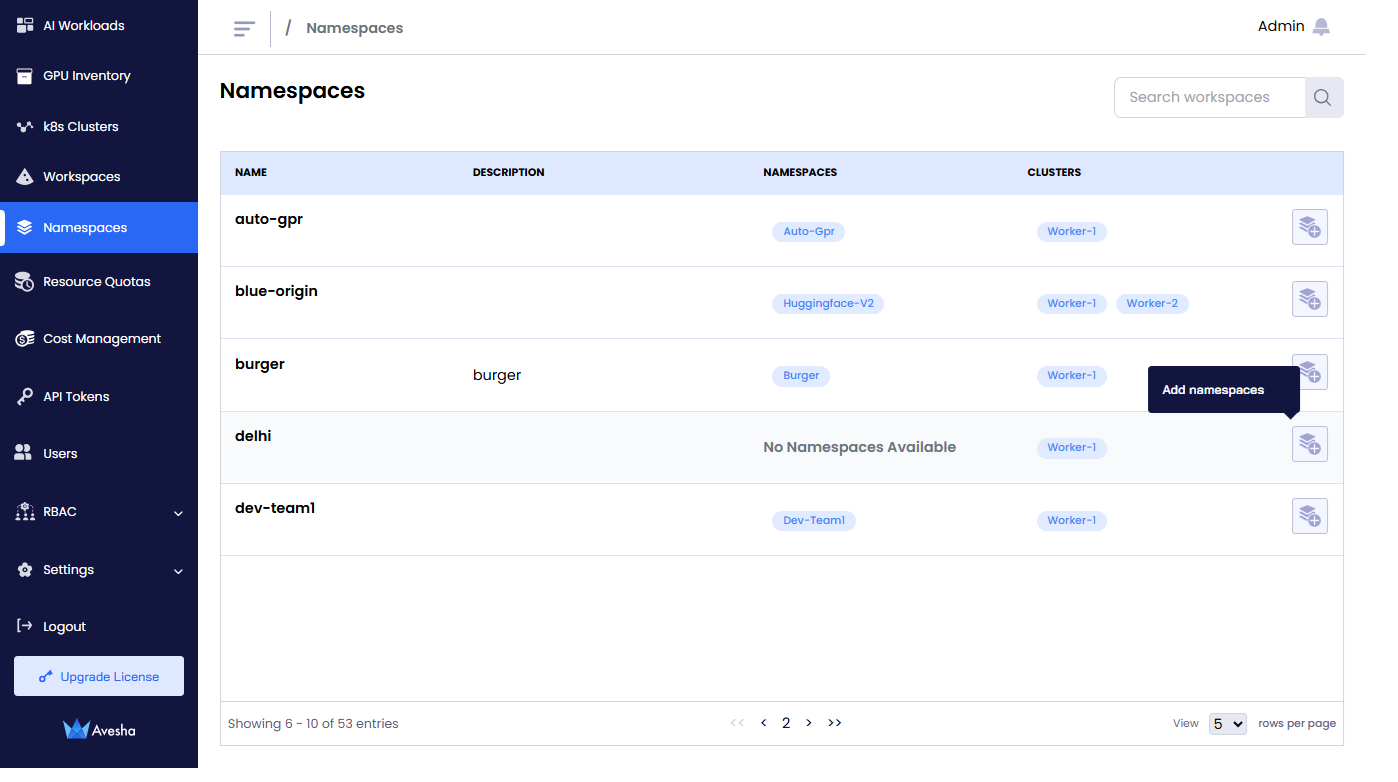Go to GPU Inventory page
The height and width of the screenshot is (782, 1398).
(87, 76)
